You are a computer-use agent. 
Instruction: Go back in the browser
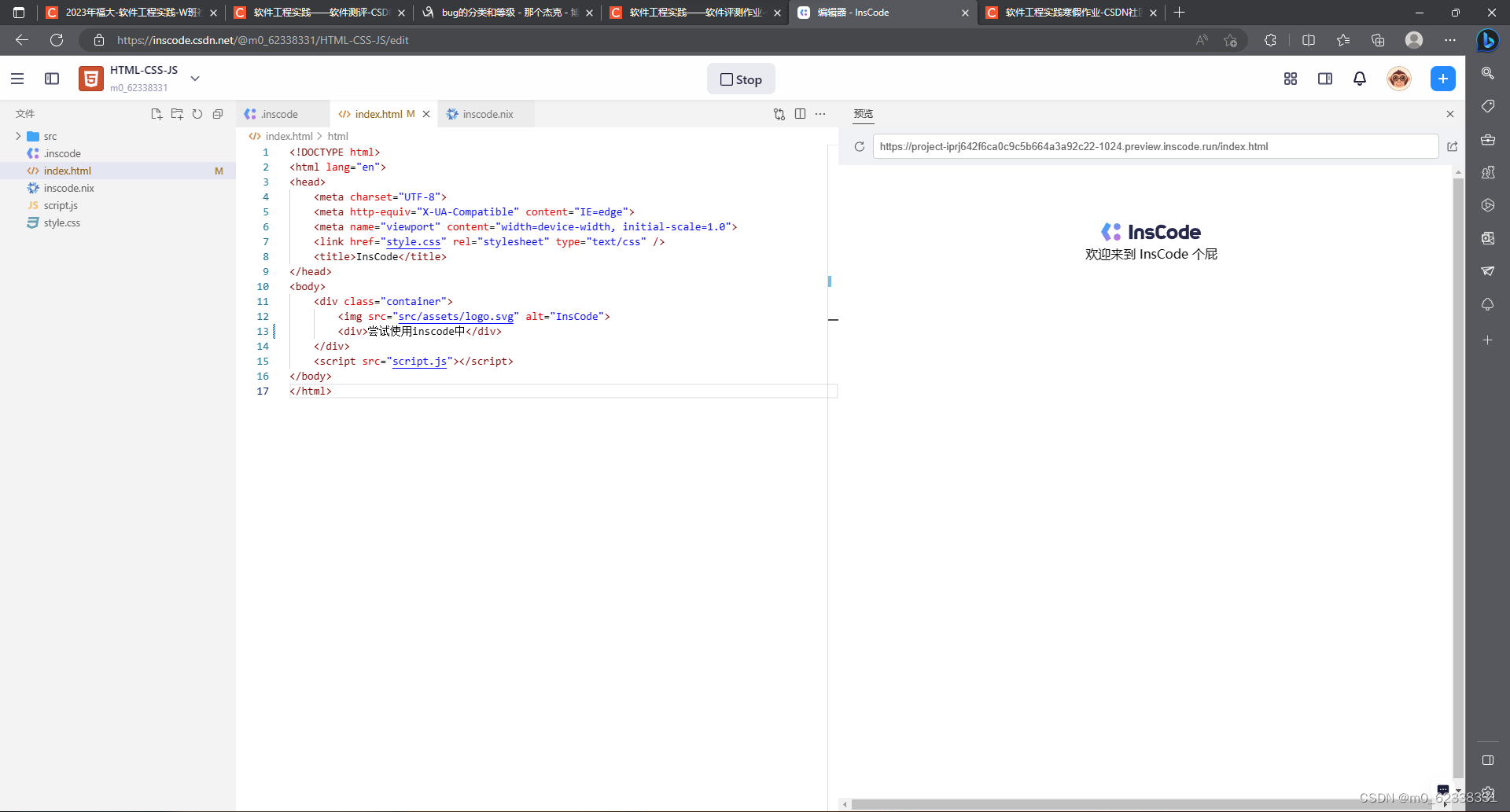[x=22, y=40]
